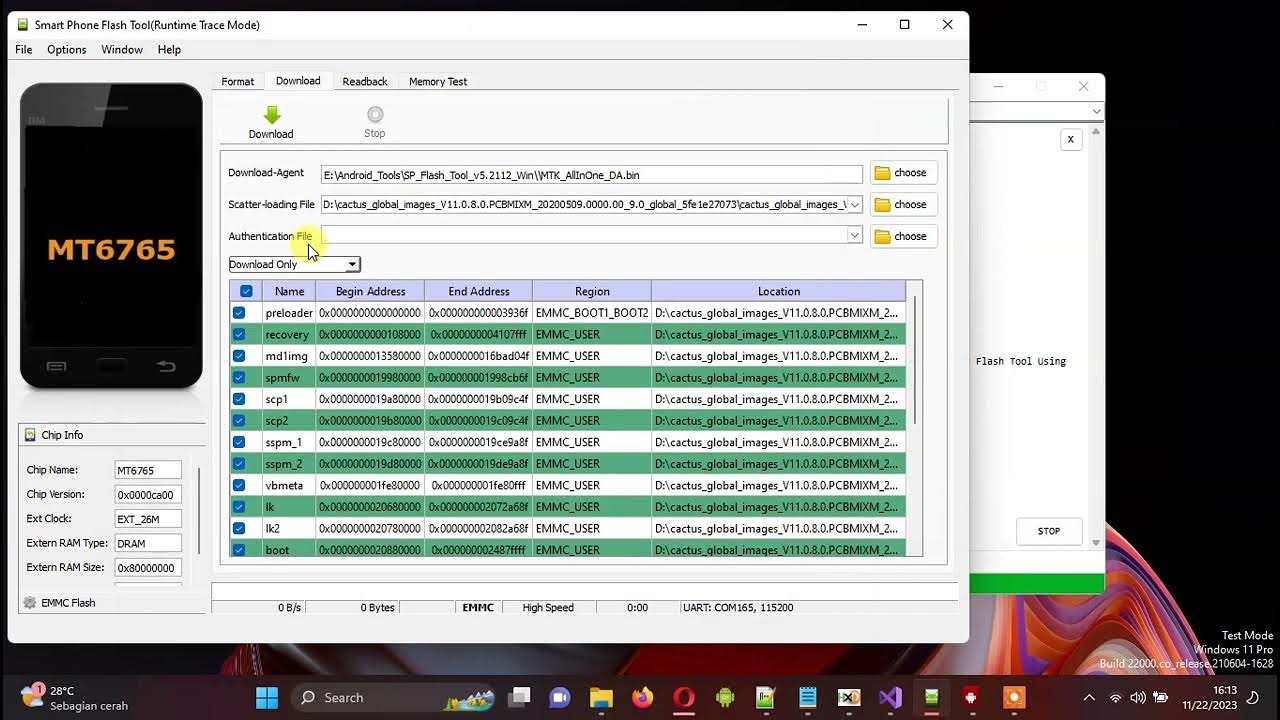Viewport: 1280px width, 720px height.
Task: Switch to the Format tab
Action: click(238, 81)
